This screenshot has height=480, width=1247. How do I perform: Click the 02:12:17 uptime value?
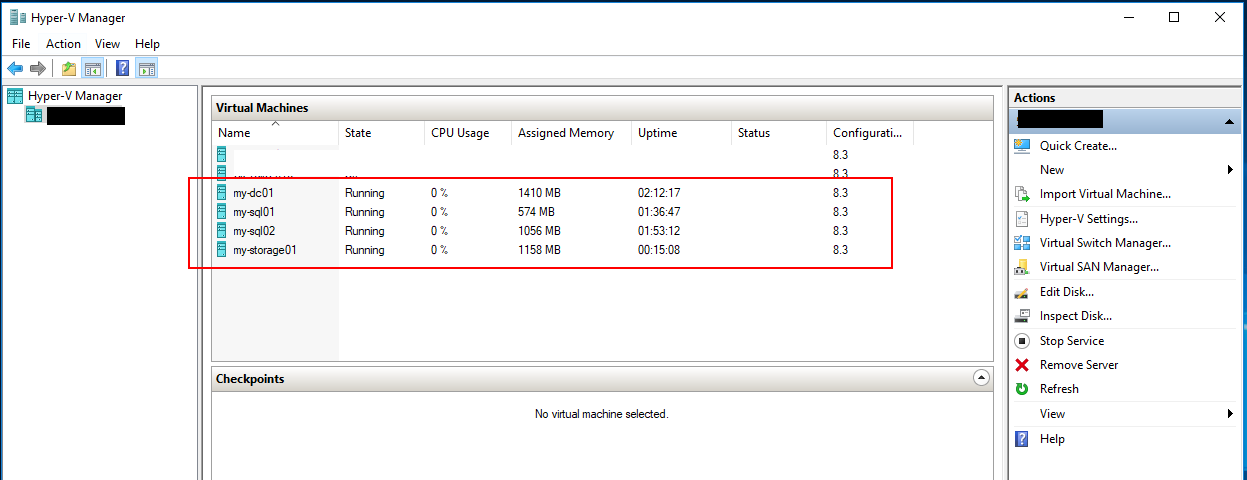[x=659, y=193]
